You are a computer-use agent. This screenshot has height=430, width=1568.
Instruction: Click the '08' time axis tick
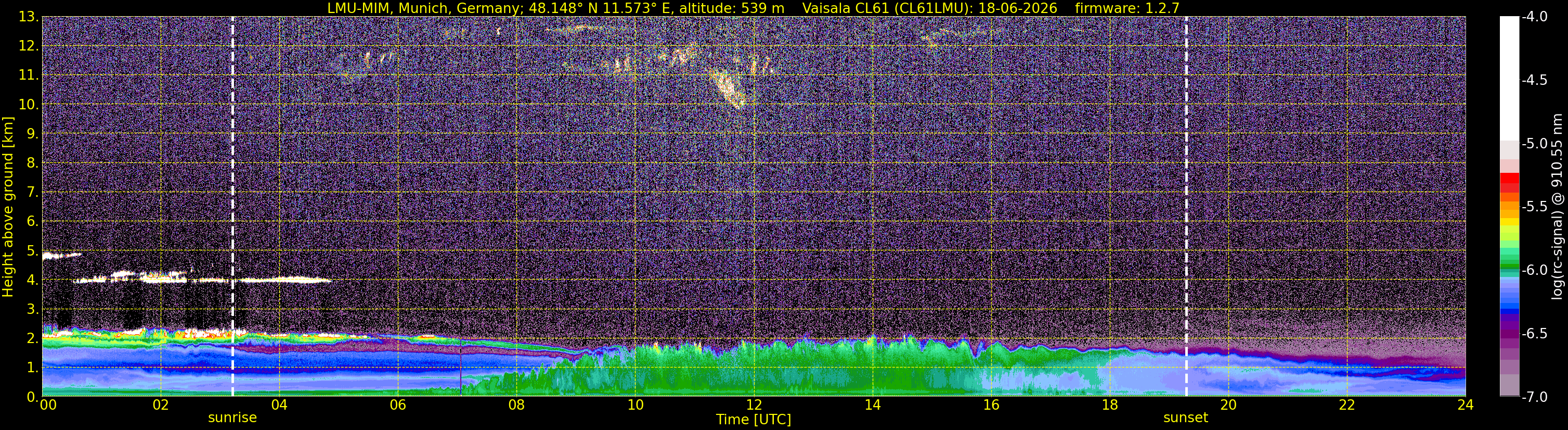(x=516, y=406)
